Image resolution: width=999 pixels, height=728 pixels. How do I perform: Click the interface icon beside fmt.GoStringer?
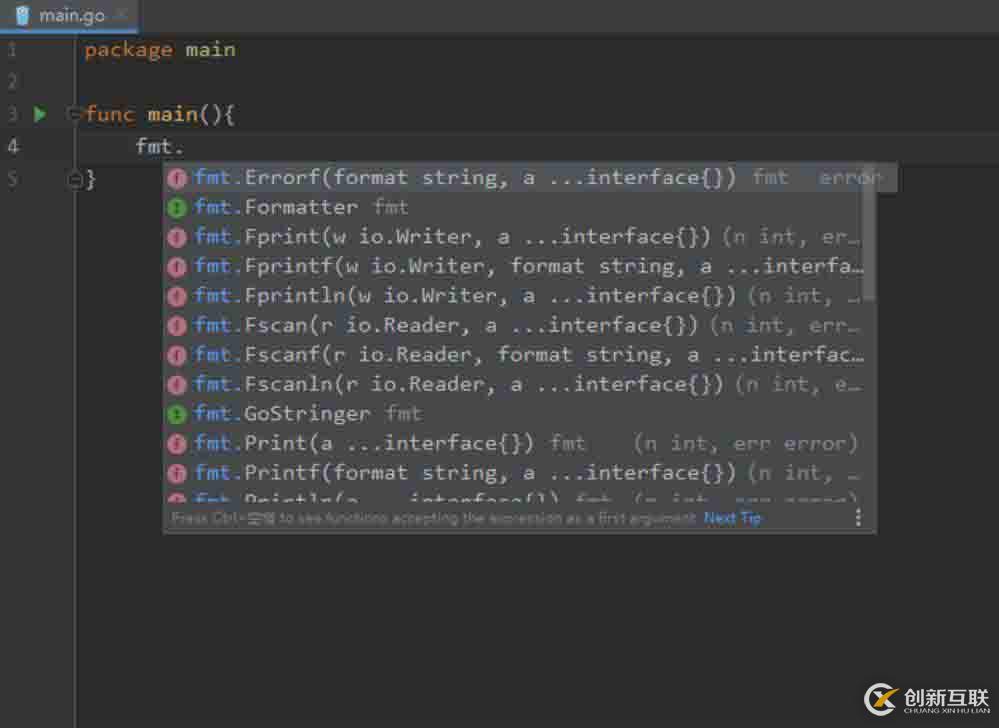(x=177, y=415)
